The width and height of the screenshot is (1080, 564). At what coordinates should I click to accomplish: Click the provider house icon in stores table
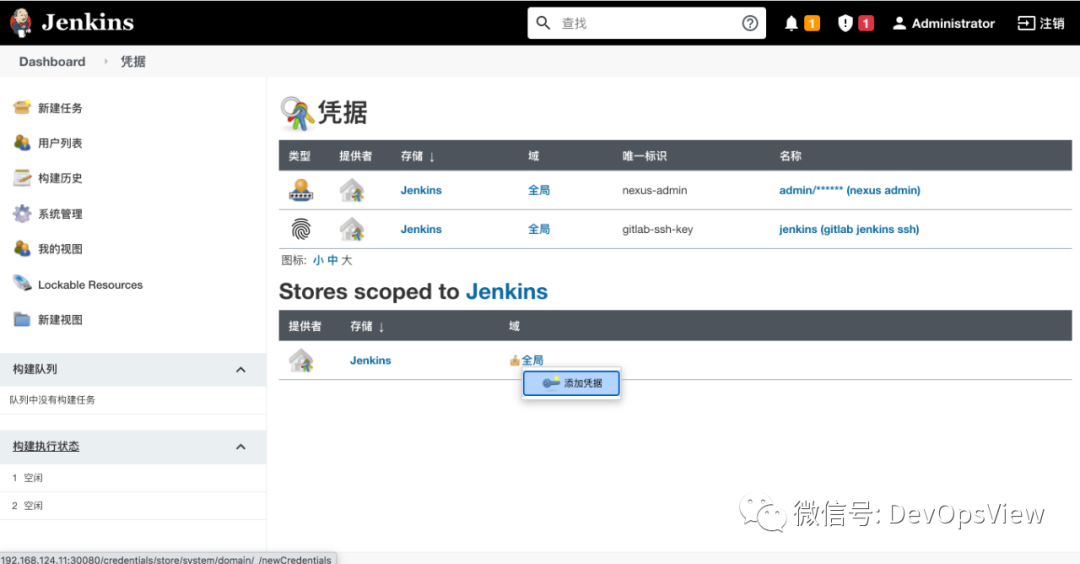pyautogui.click(x=301, y=360)
